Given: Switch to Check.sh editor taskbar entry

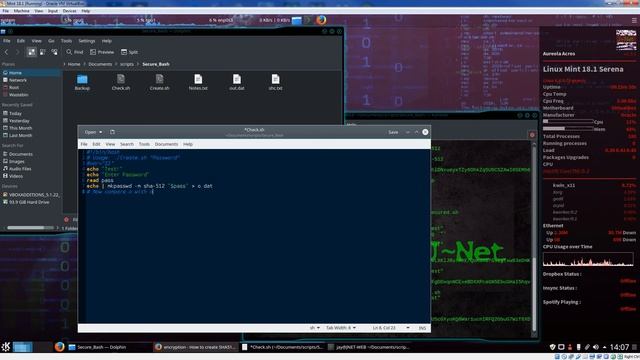Looking at the screenshot, I should click(x=282, y=347).
